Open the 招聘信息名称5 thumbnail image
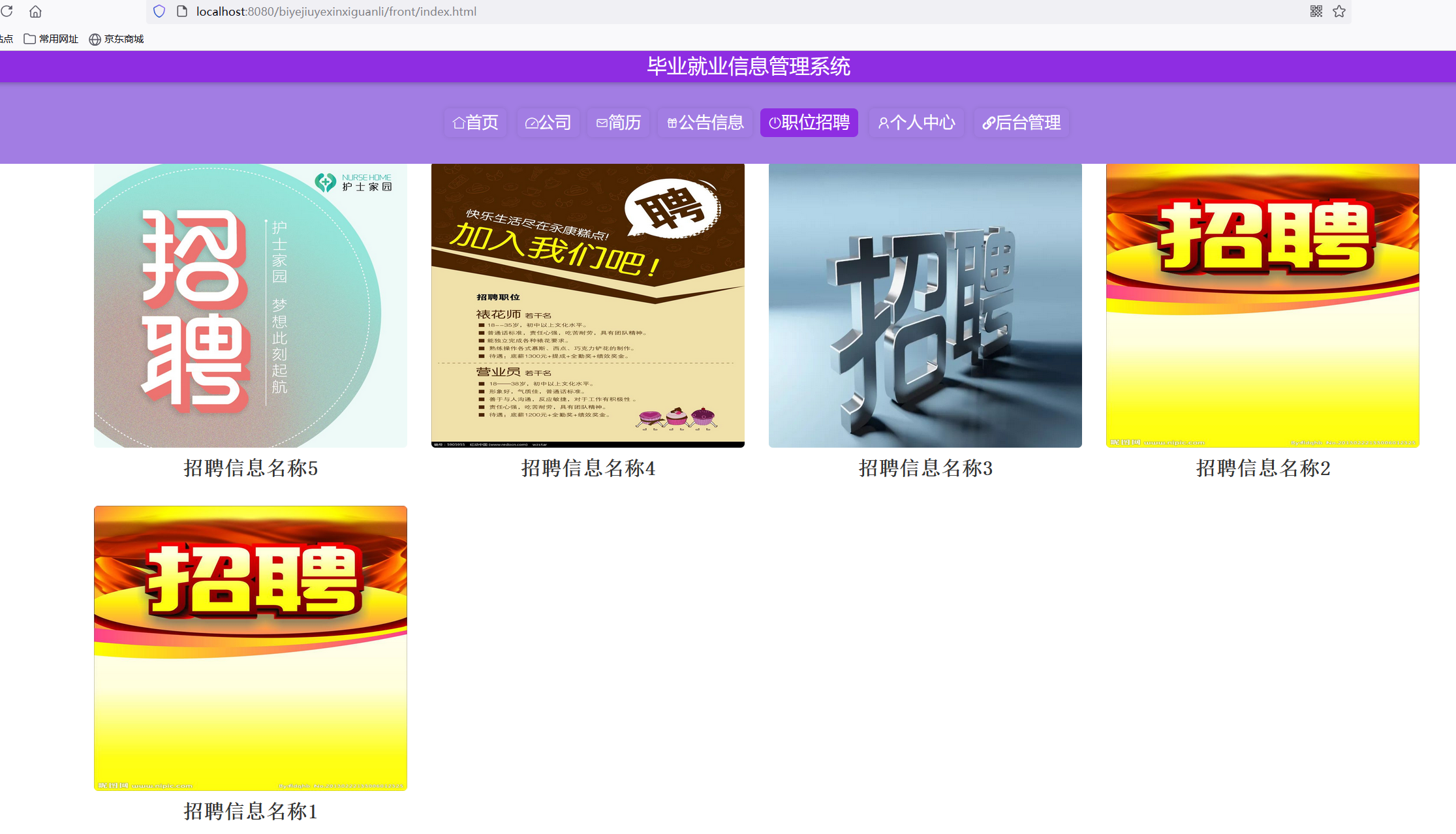The height and width of the screenshot is (834, 1456). pos(250,305)
